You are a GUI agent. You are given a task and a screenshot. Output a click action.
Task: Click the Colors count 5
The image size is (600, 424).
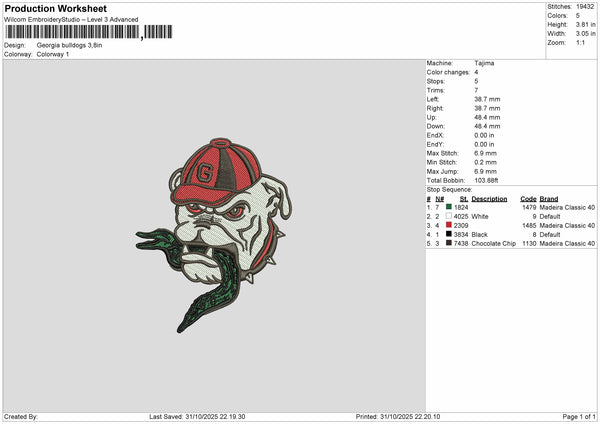tap(578, 16)
